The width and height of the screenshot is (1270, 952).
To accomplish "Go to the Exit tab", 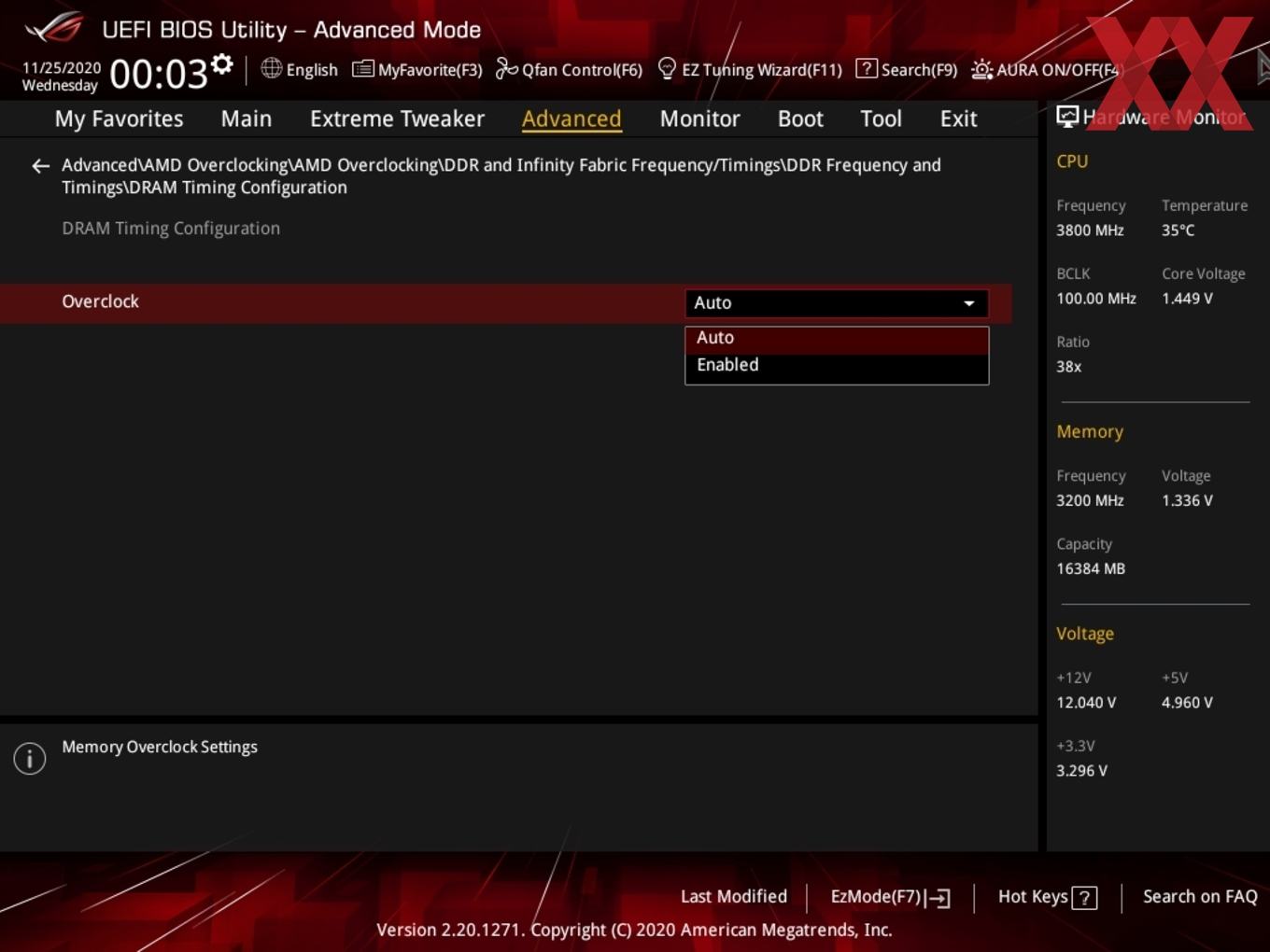I will [x=958, y=119].
